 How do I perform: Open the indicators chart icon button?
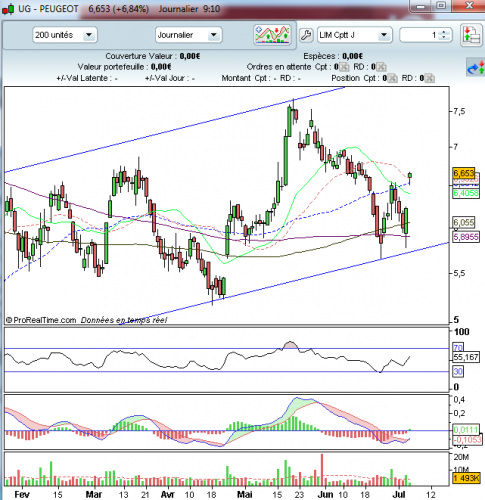(272, 34)
